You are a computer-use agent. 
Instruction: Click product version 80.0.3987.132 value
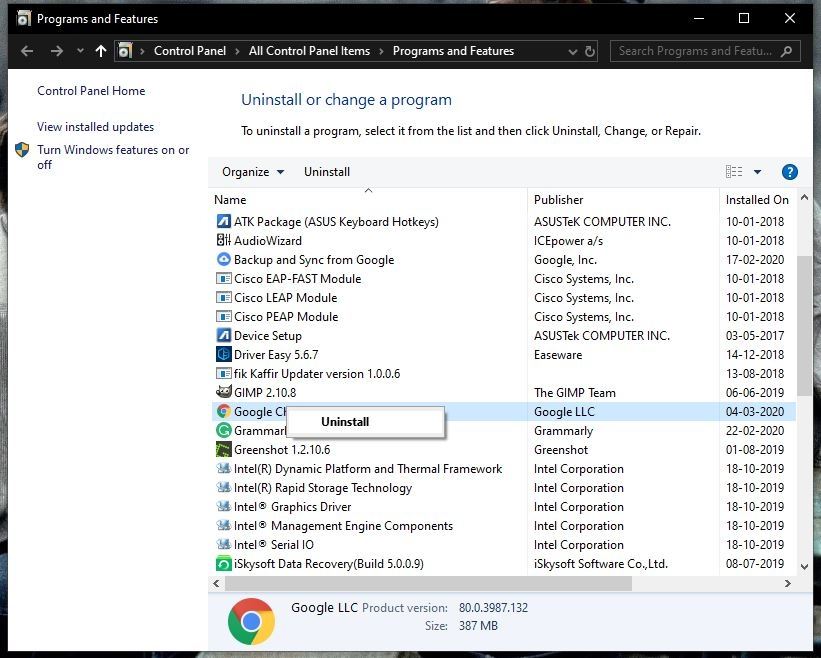[x=493, y=608]
